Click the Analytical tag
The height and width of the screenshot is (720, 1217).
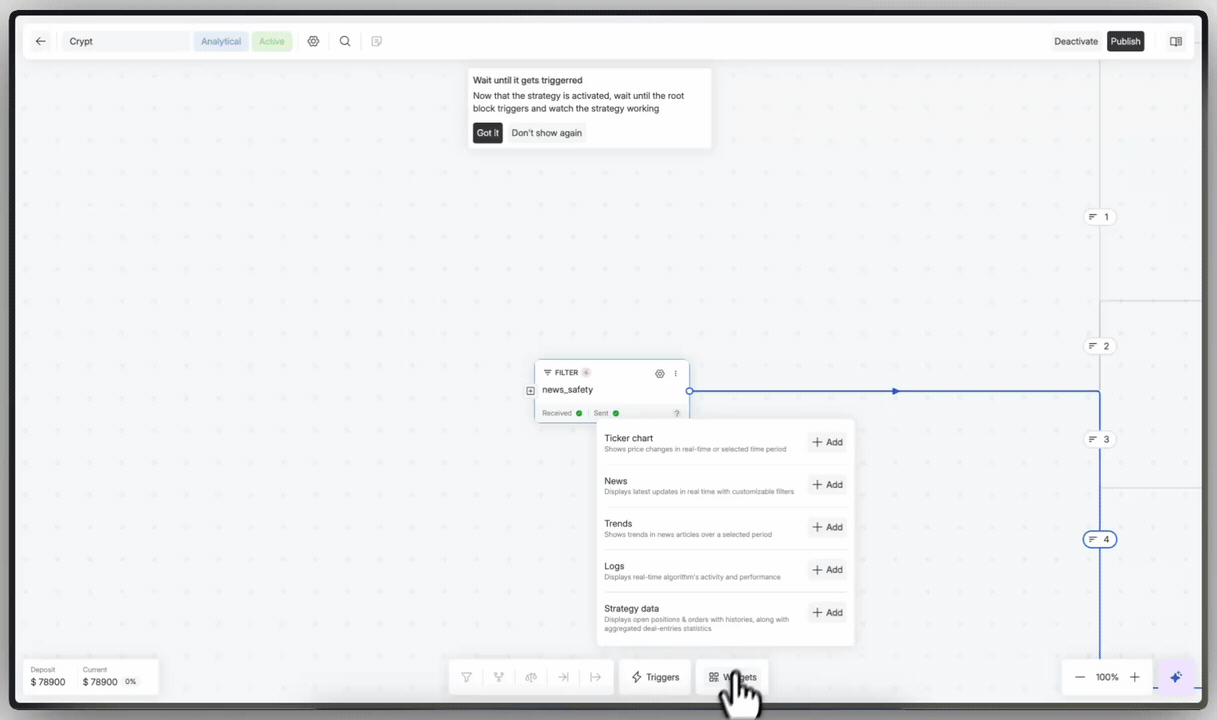coord(221,41)
